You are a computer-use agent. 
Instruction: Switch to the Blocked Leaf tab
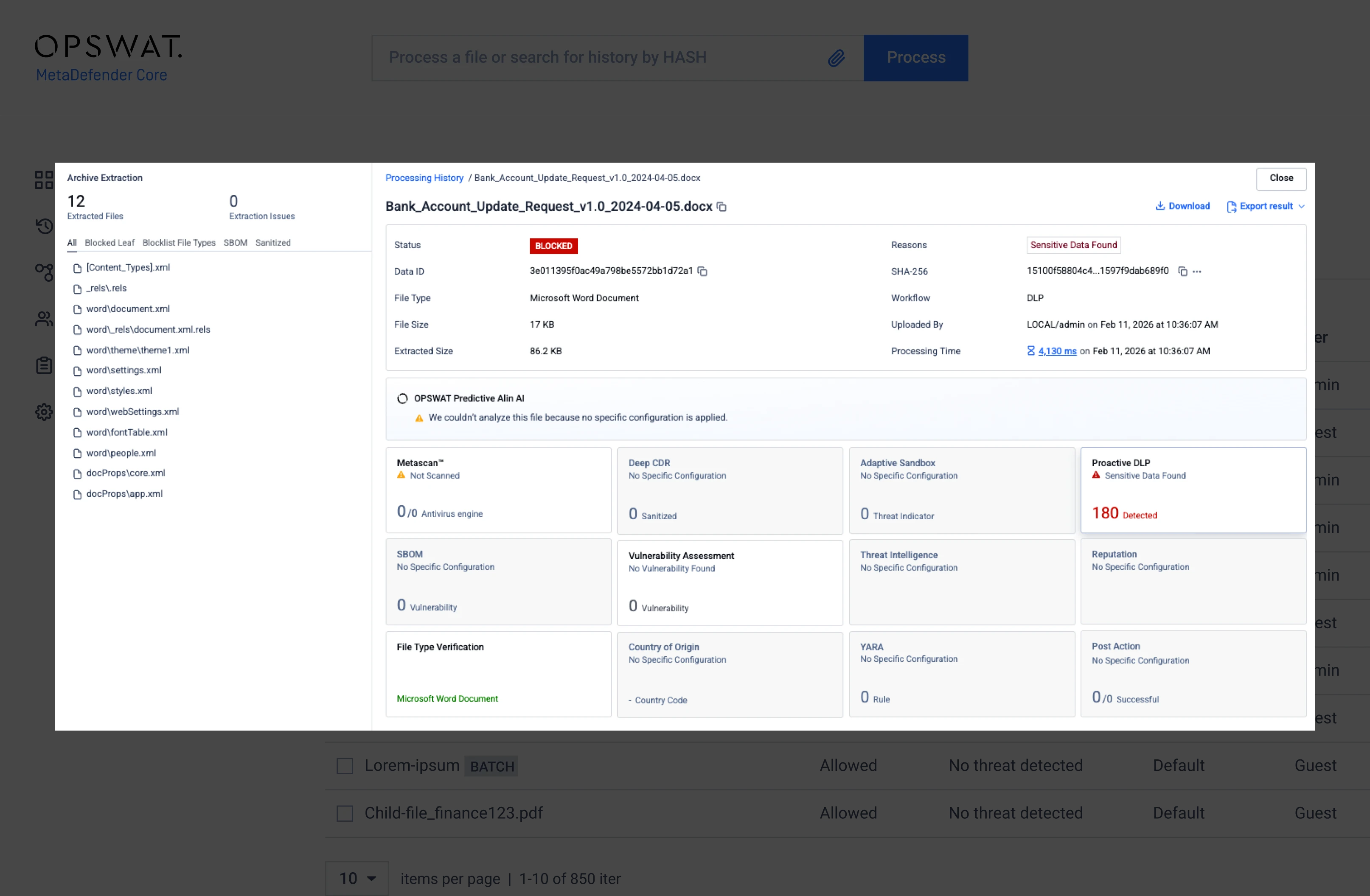click(x=109, y=242)
